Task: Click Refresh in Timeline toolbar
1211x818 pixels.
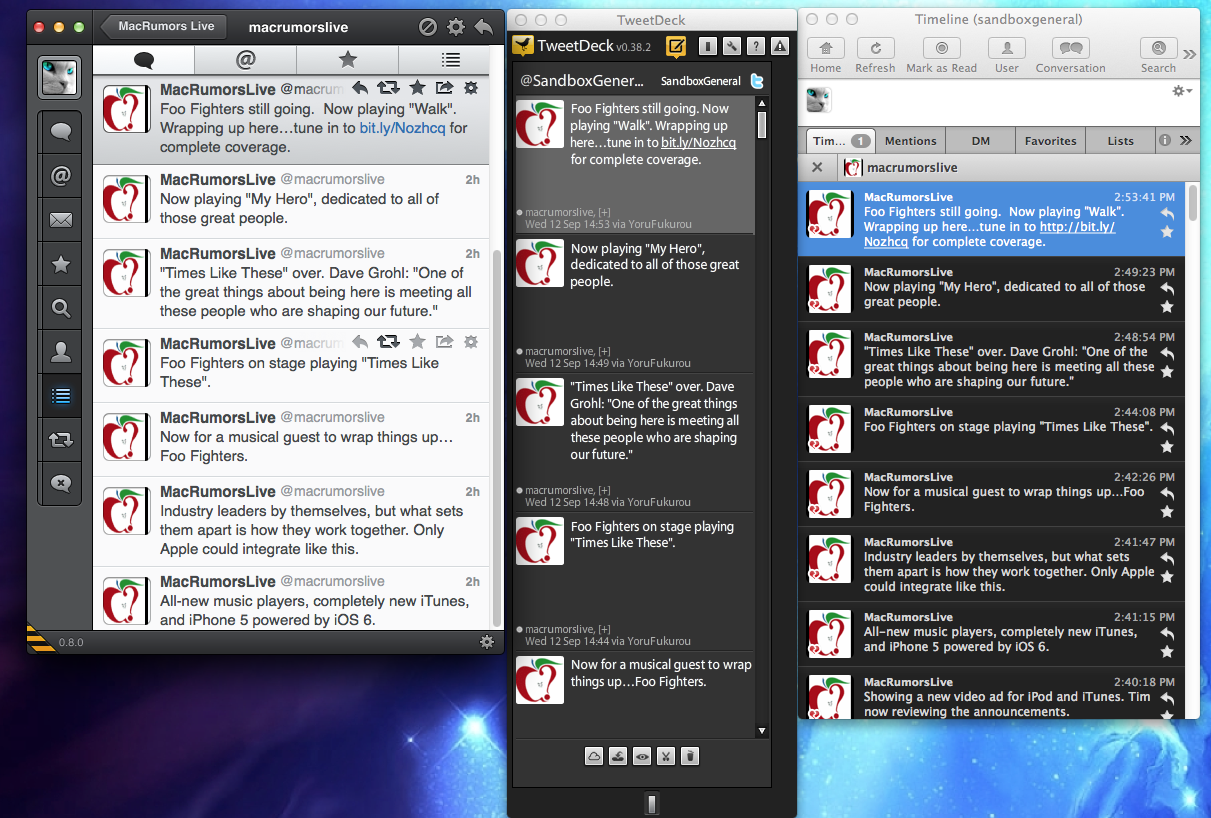Action: pos(875,55)
